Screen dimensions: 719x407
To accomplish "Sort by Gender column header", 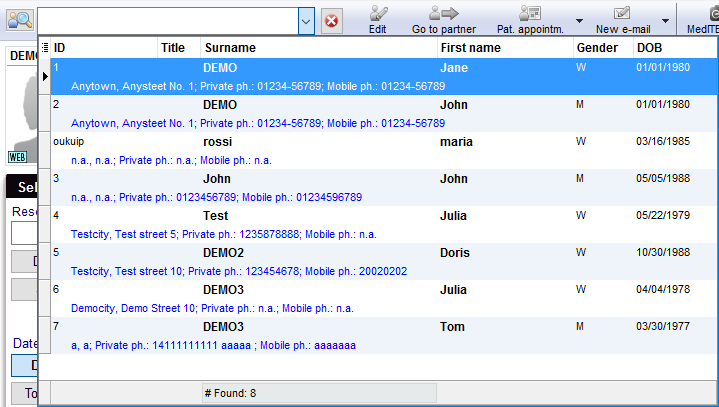I will point(603,48).
